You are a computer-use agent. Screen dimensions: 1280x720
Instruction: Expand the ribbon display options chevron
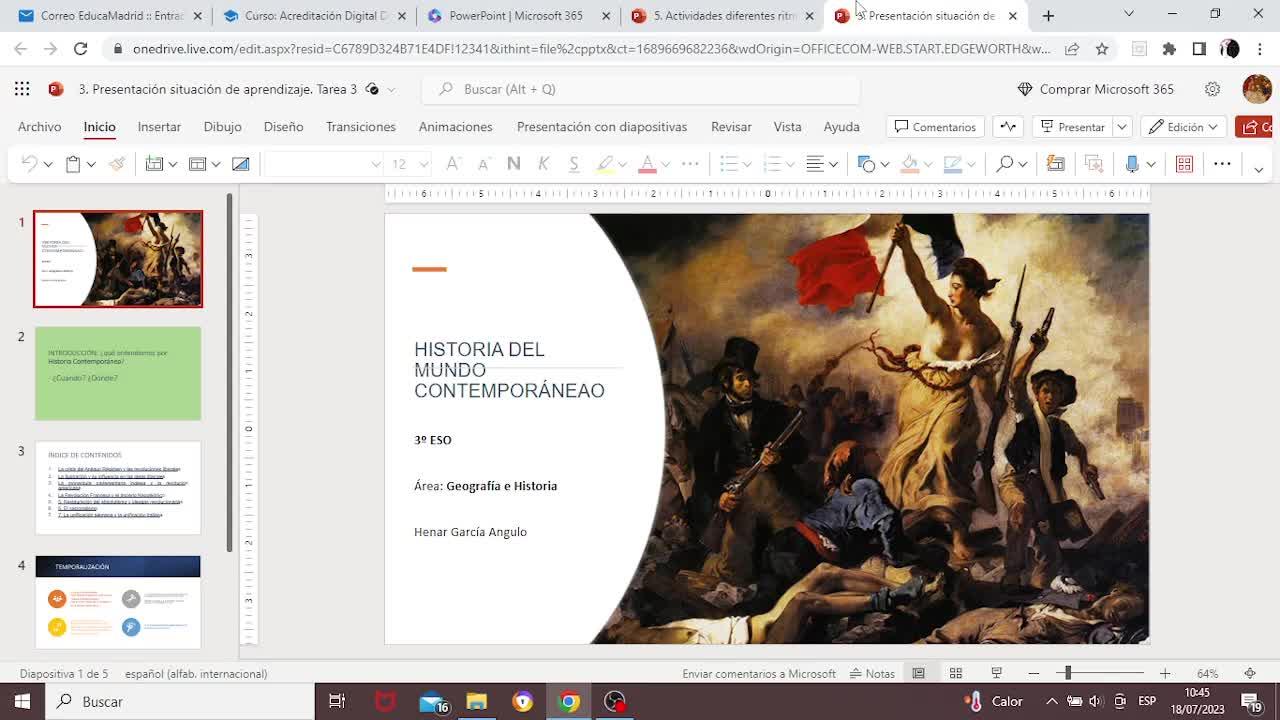tap(1258, 168)
